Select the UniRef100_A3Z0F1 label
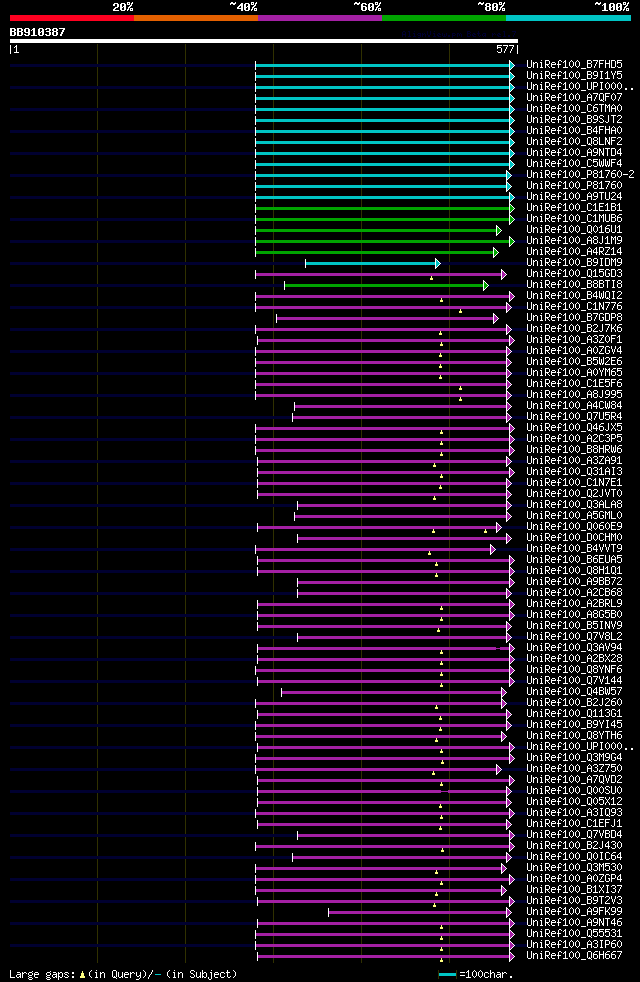The image size is (640, 982). [574, 339]
